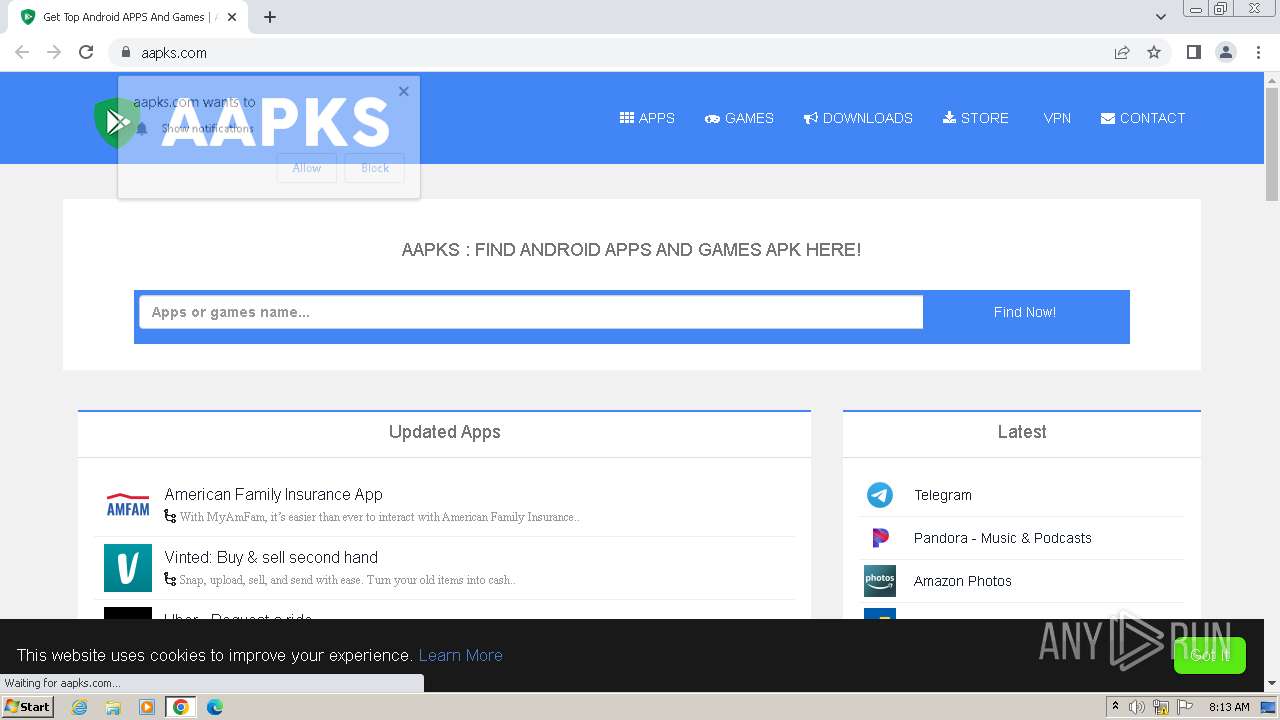Image resolution: width=1280 pixels, height=720 pixels.
Task: Click the page vertical scrollbar thumb
Action: pyautogui.click(x=1272, y=143)
